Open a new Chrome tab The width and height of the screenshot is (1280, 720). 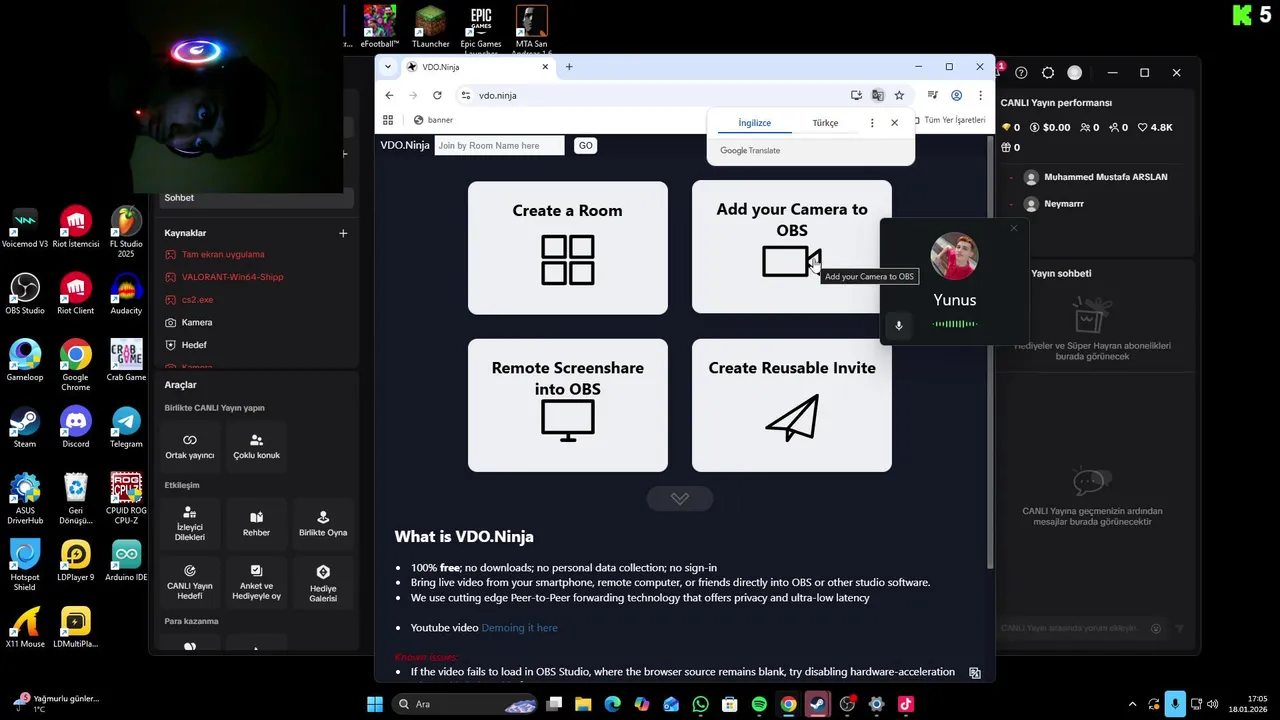click(569, 67)
